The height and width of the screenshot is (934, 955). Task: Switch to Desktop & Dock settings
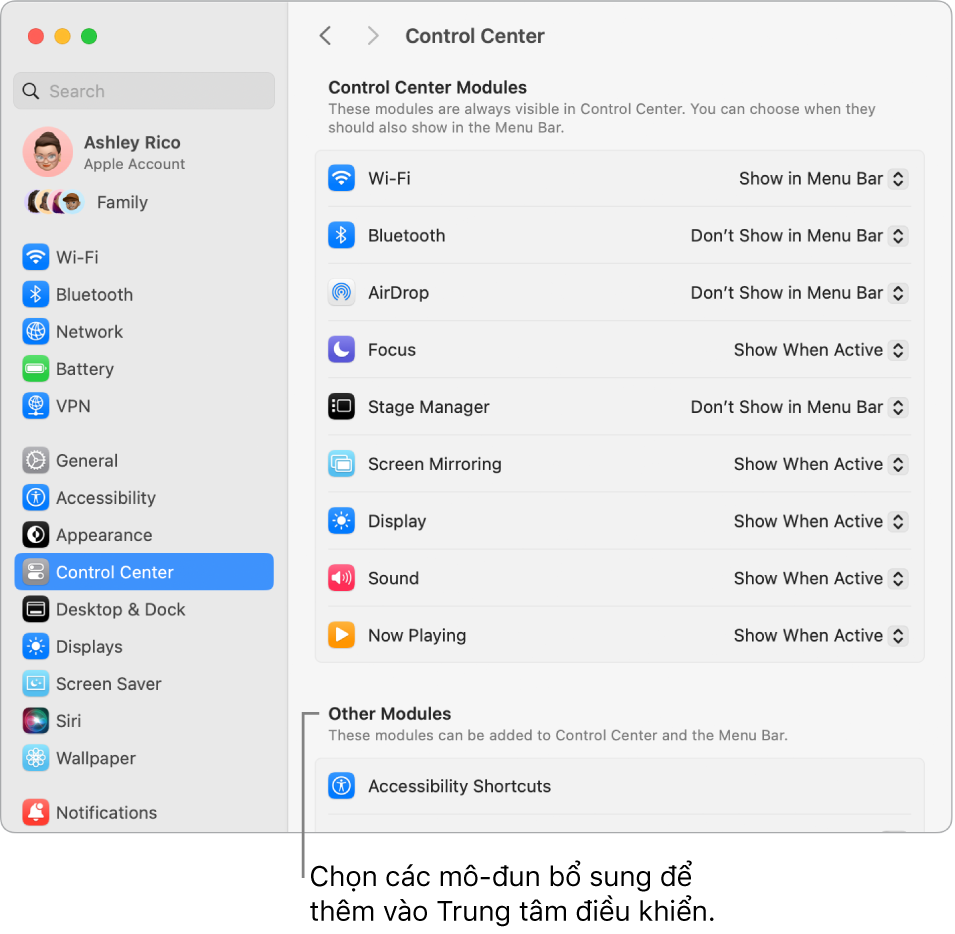(x=144, y=609)
